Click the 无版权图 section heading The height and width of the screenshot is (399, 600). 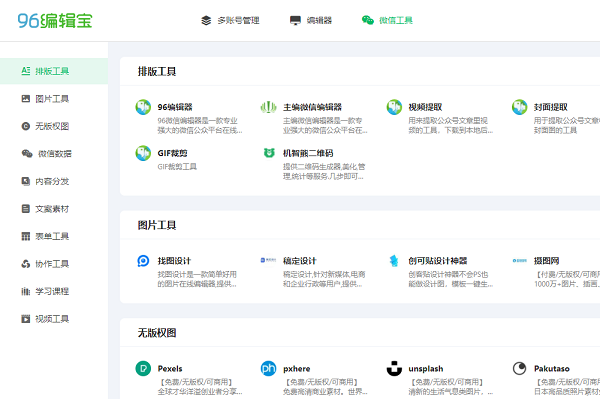[x=157, y=333]
